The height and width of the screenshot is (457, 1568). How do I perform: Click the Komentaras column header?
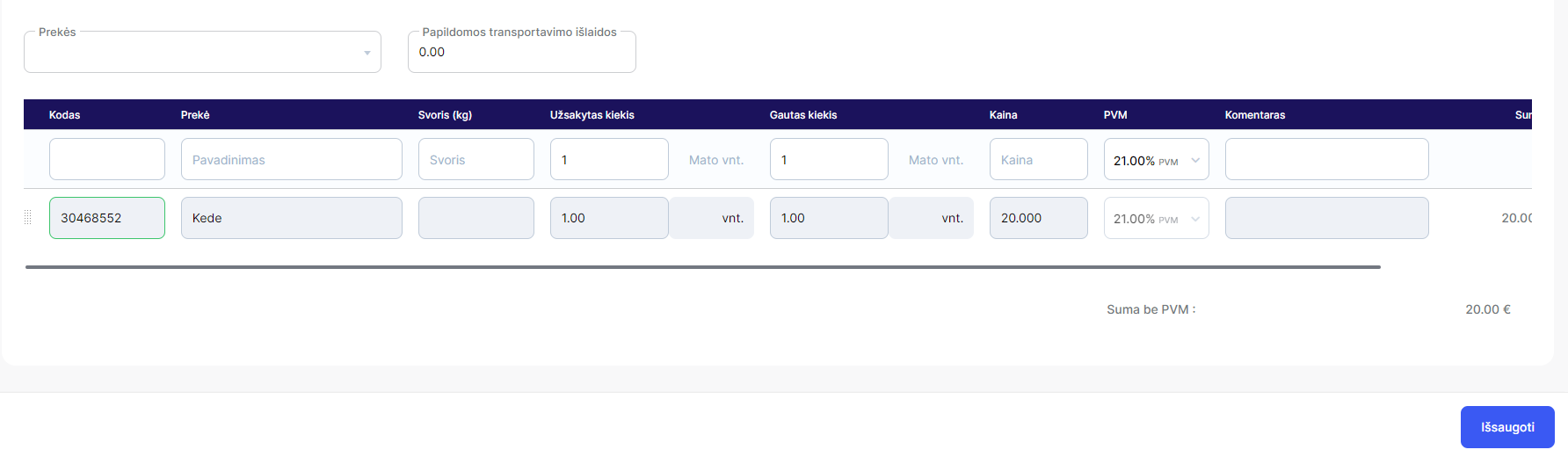[x=1255, y=115]
